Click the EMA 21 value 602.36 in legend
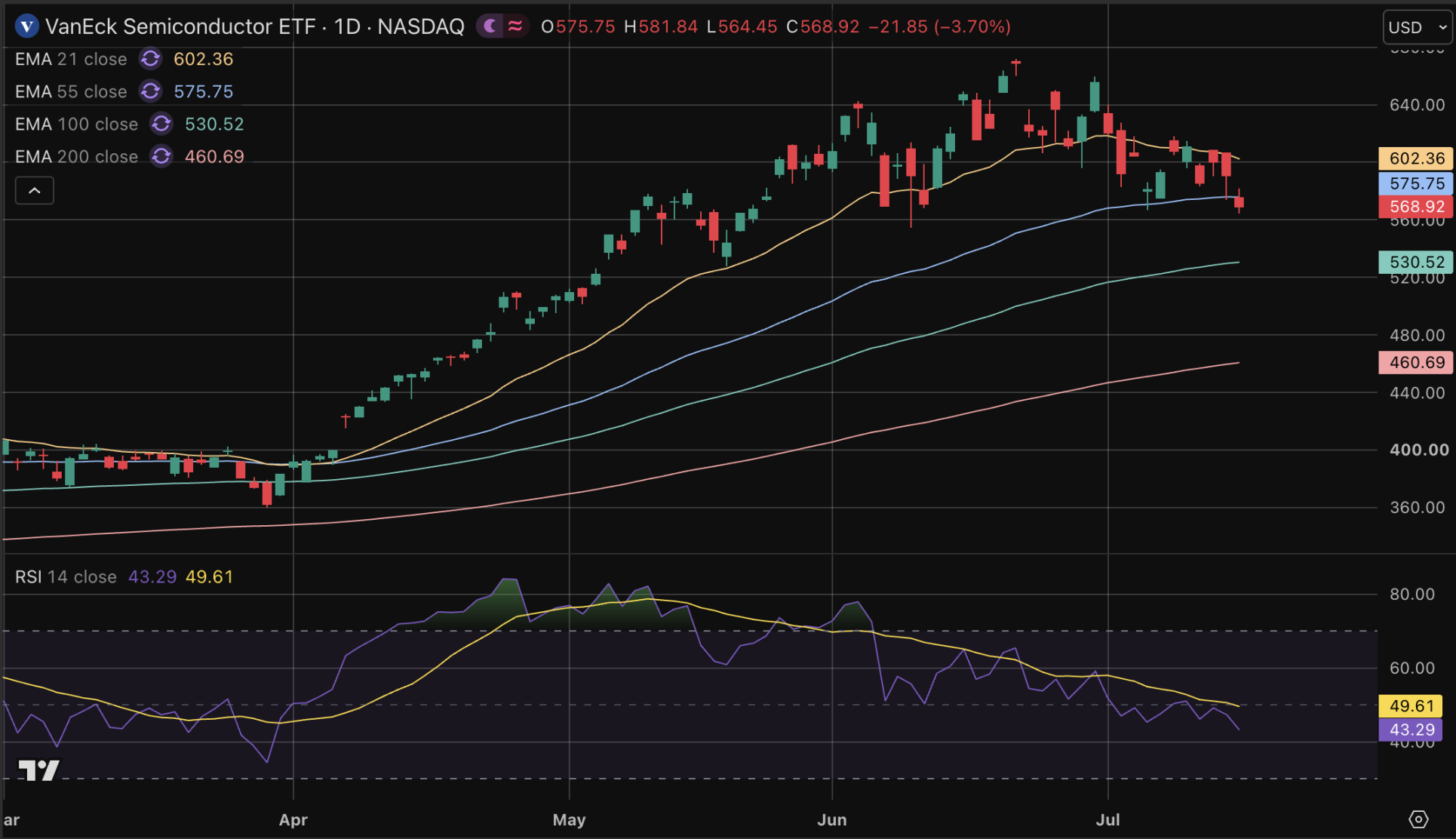 (204, 59)
